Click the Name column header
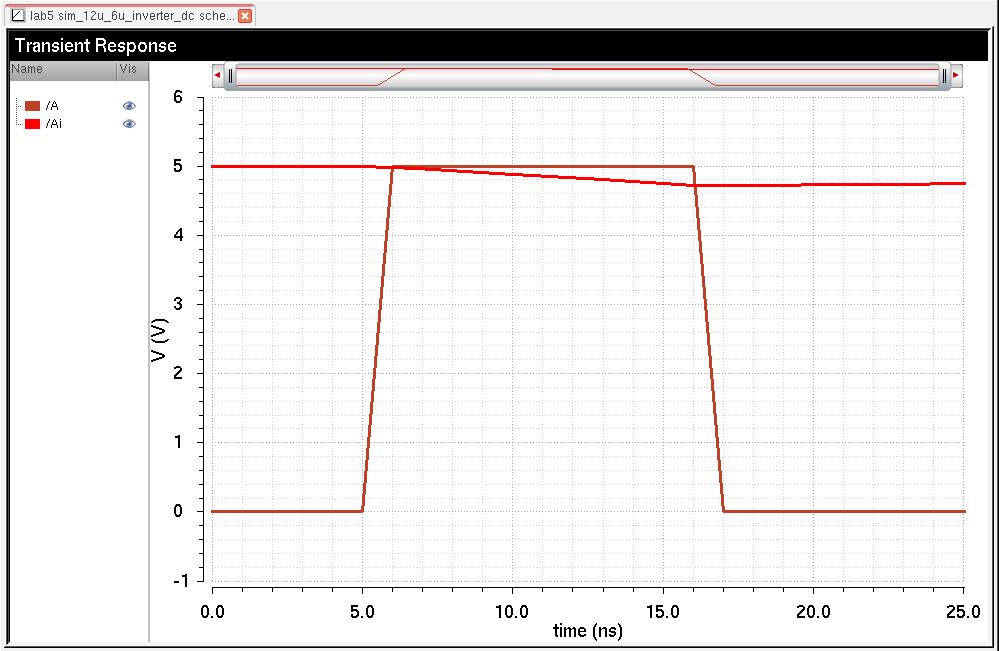 click(63, 69)
